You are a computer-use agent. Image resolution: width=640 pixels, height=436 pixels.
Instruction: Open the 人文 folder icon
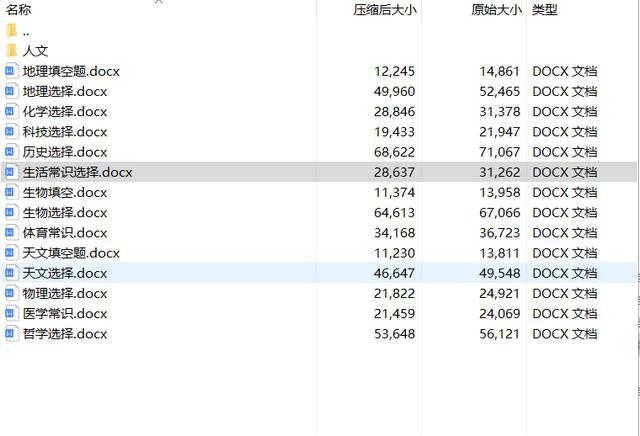12,51
